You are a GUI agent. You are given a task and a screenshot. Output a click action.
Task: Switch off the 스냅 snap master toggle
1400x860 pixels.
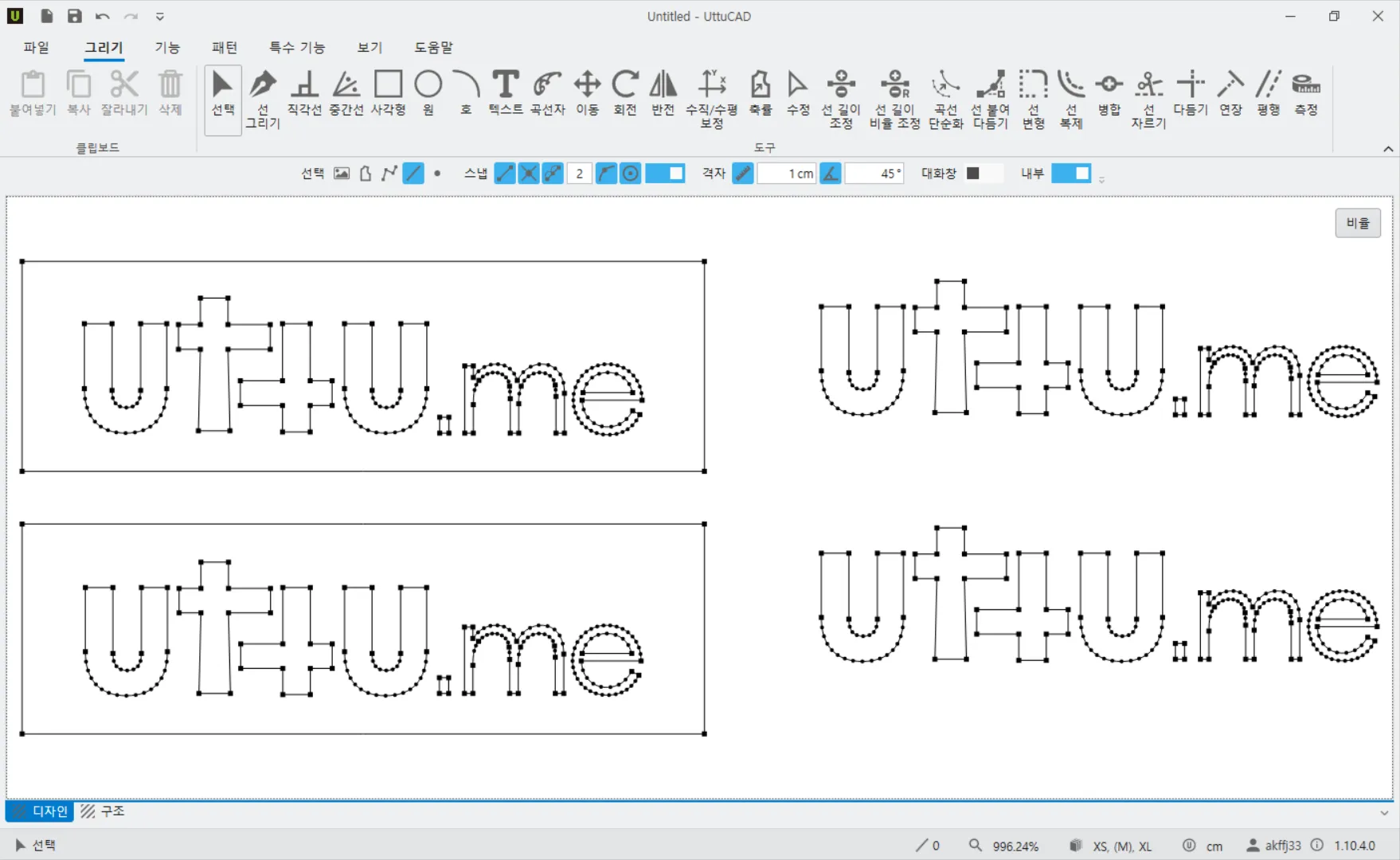click(665, 173)
